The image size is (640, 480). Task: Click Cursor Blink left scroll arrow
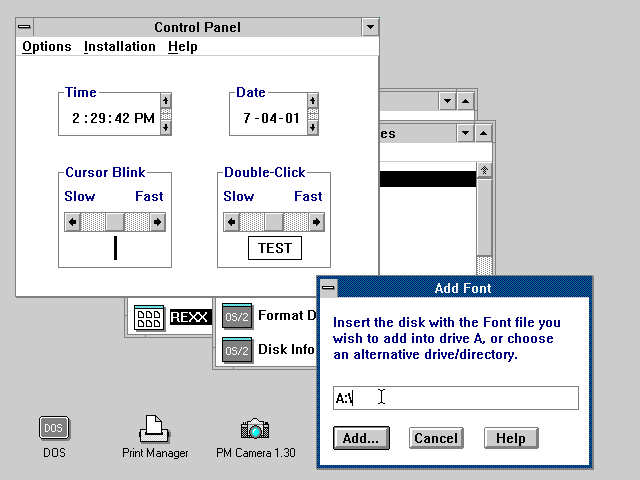72,222
